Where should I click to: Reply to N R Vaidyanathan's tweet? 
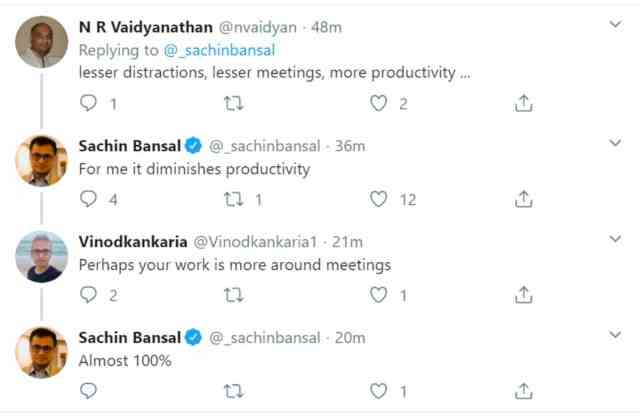[x=89, y=103]
